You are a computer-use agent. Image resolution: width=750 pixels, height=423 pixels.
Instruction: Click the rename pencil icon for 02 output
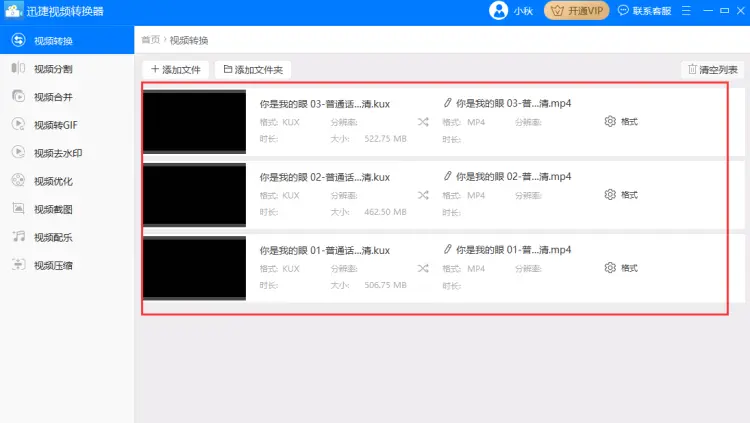pyautogui.click(x=447, y=176)
